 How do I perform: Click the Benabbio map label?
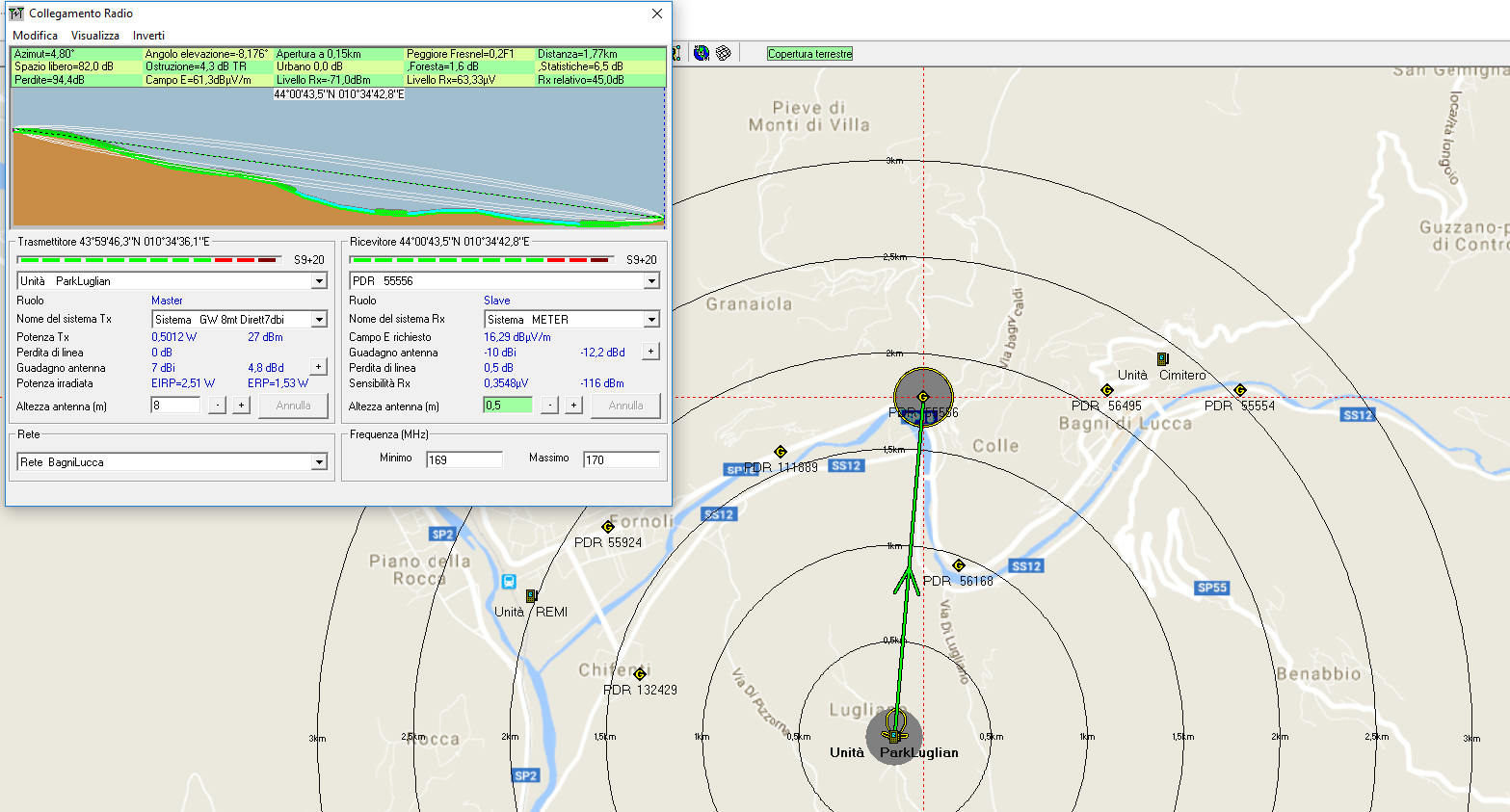point(1319,674)
